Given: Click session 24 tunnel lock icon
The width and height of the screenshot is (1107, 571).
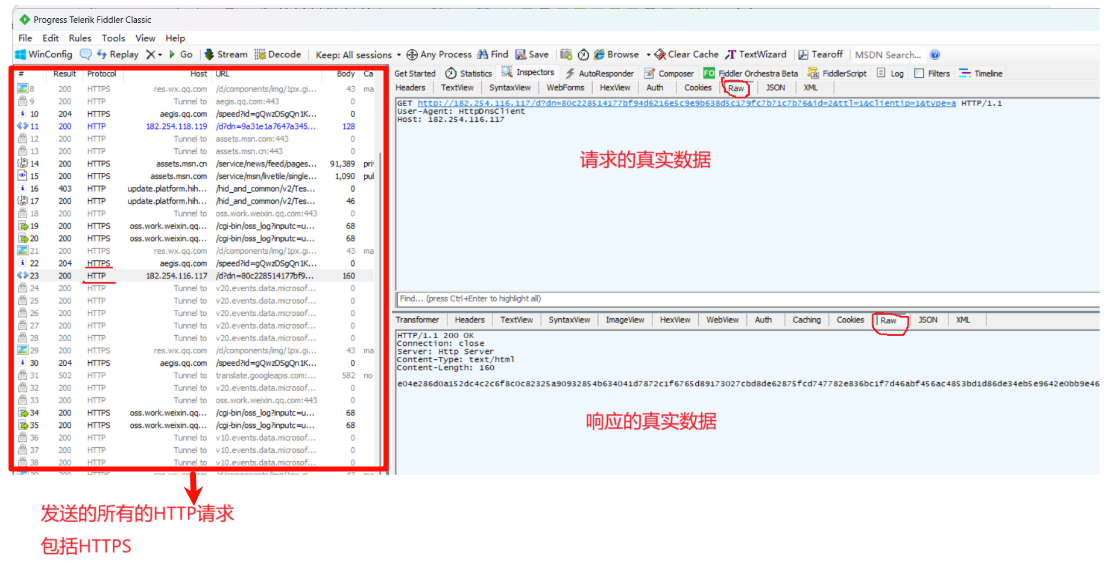Looking at the screenshot, I should (x=23, y=288).
